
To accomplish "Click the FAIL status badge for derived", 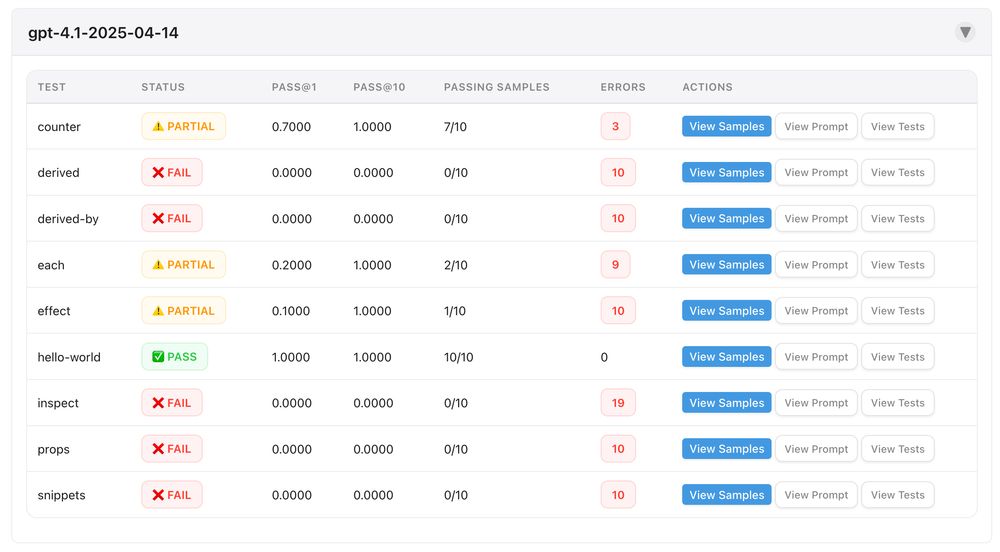I will [172, 172].
